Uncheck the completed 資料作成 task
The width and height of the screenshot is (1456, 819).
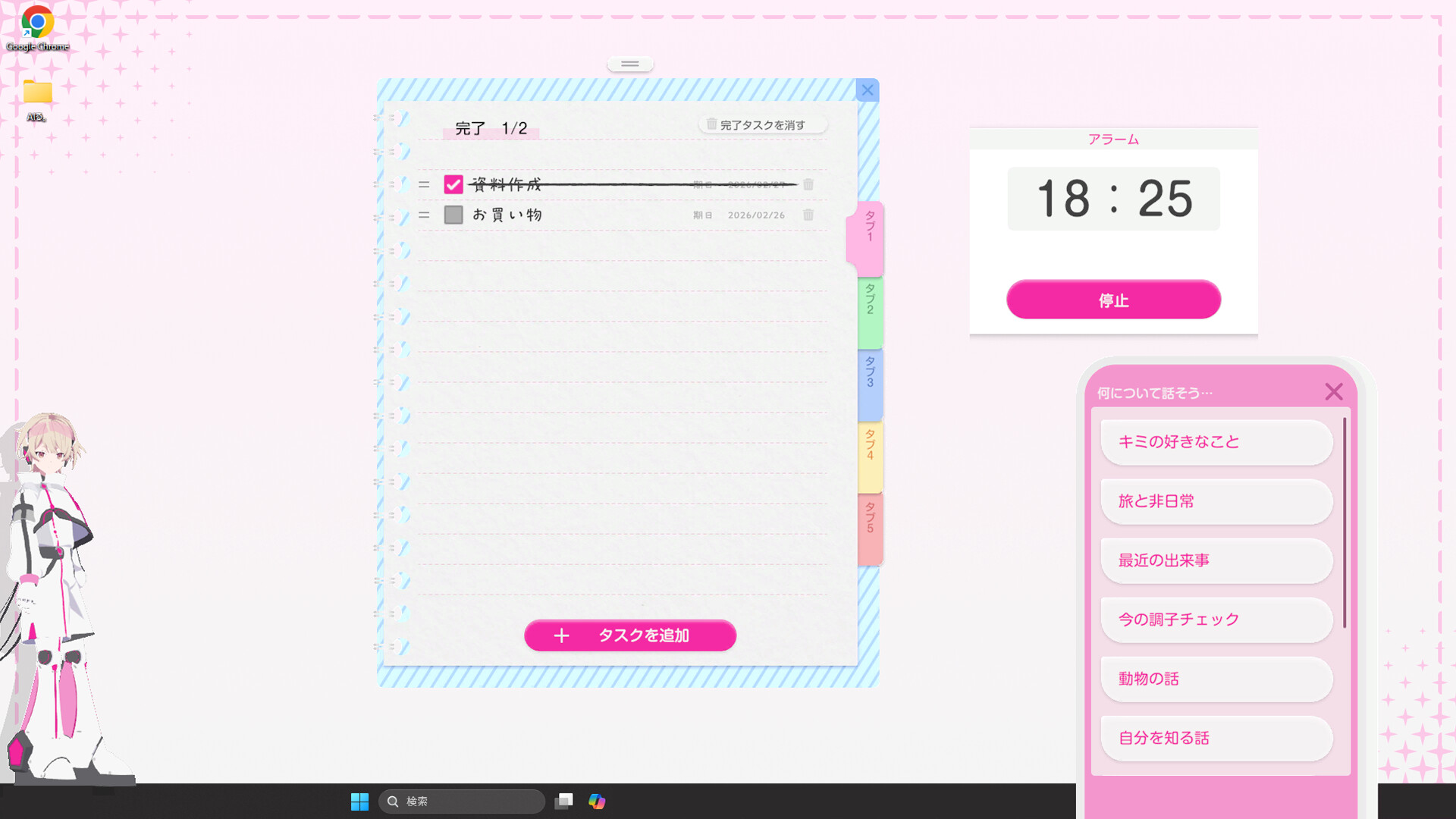pos(453,184)
